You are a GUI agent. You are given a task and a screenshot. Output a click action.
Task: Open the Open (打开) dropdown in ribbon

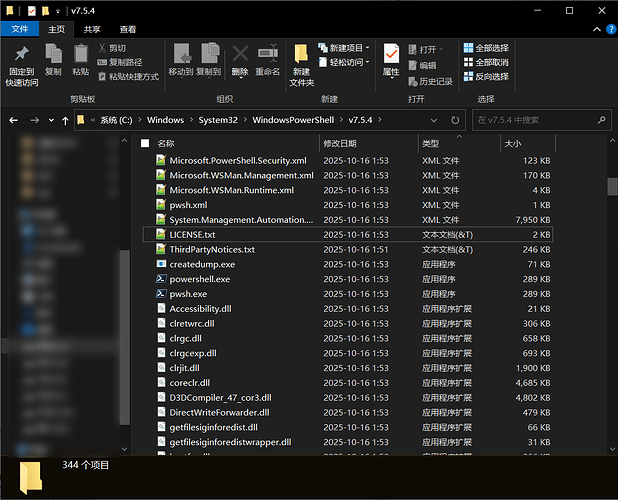click(x=426, y=50)
